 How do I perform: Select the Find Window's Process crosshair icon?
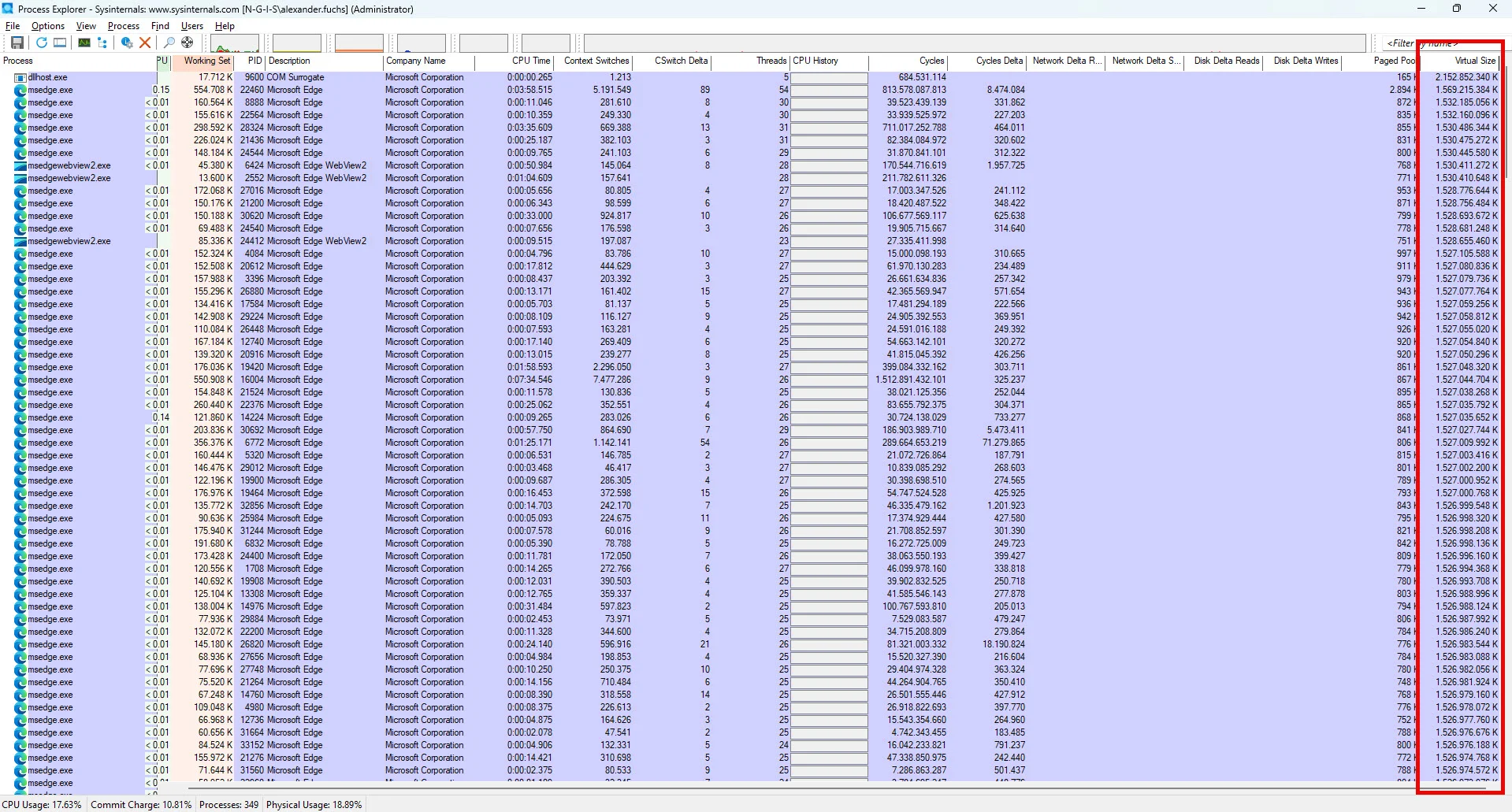pyautogui.click(x=188, y=43)
